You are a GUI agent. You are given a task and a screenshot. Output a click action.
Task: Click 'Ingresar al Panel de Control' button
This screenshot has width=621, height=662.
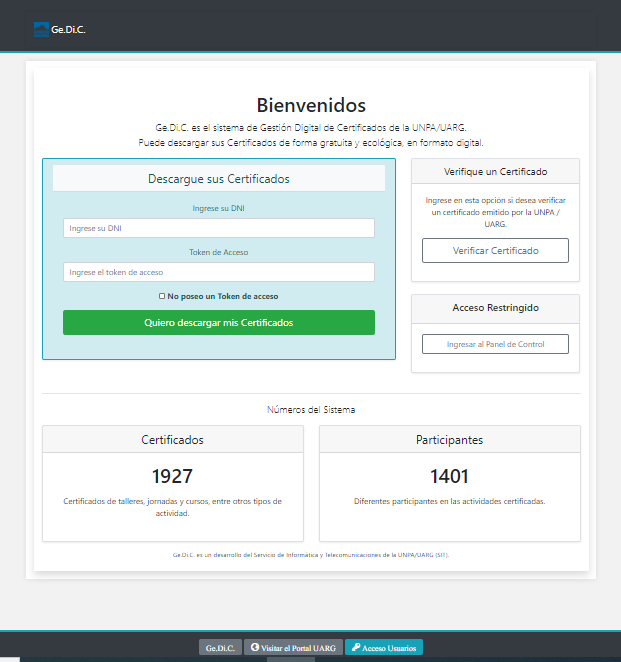pyautogui.click(x=495, y=344)
